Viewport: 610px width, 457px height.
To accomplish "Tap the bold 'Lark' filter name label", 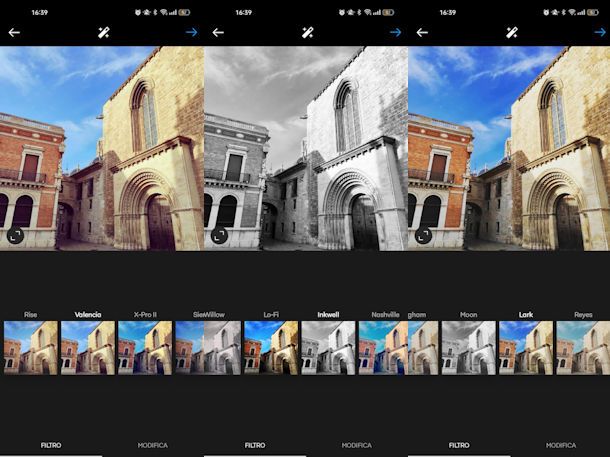I will coord(526,315).
